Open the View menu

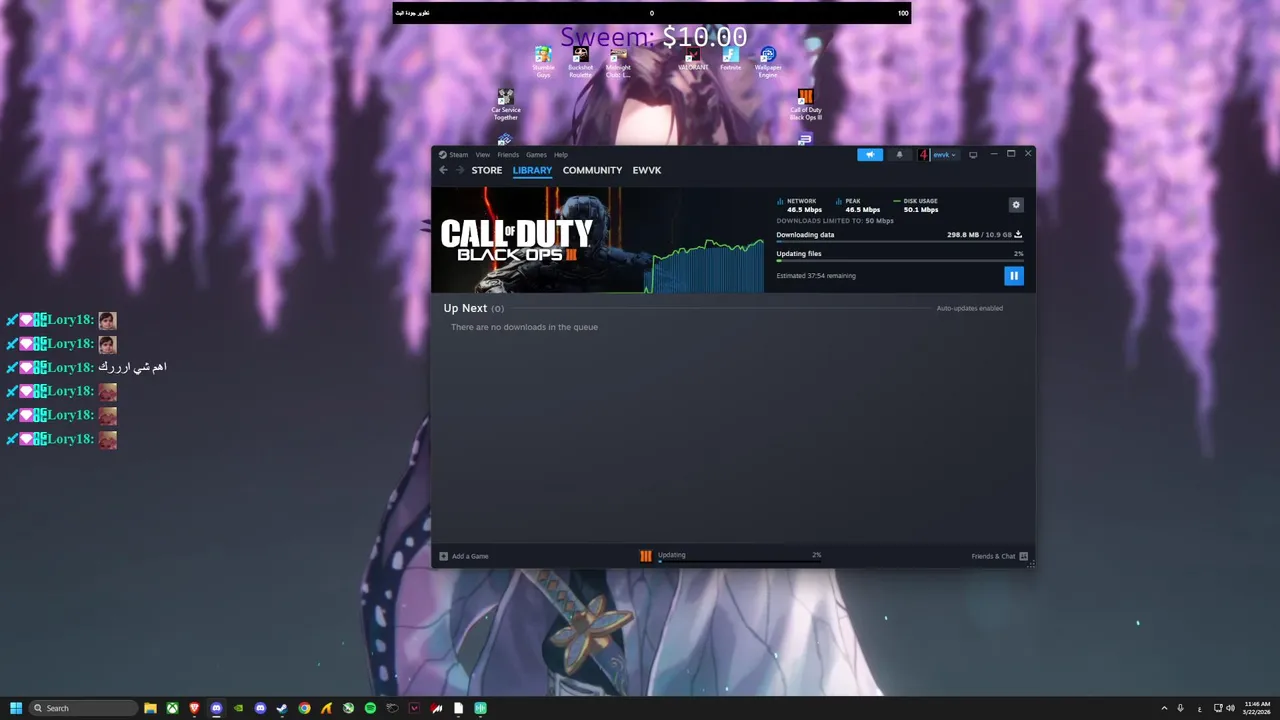483,155
